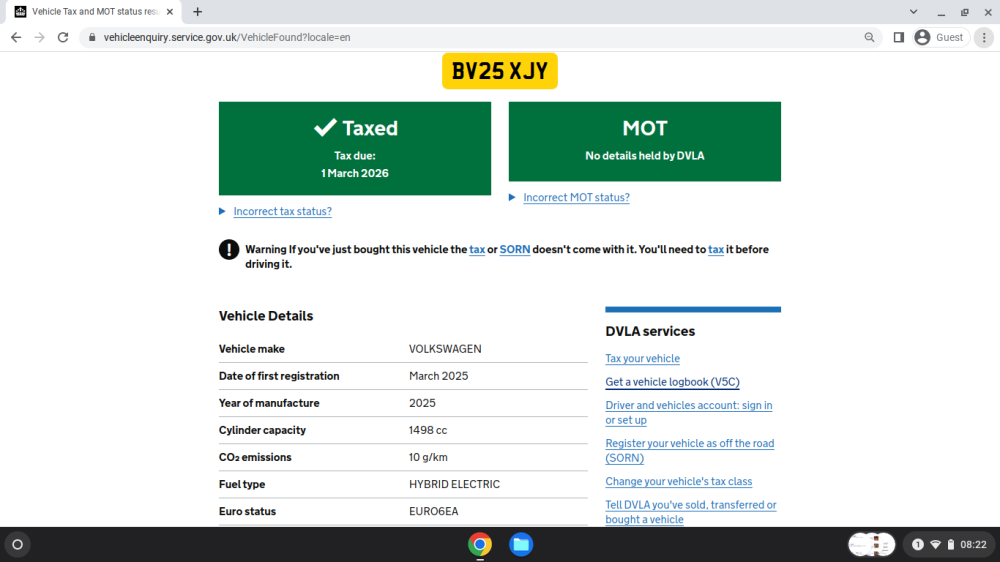The image size is (1000, 562).
Task: Open the shelf holding space preview thumbnails
Action: [x=871, y=545]
